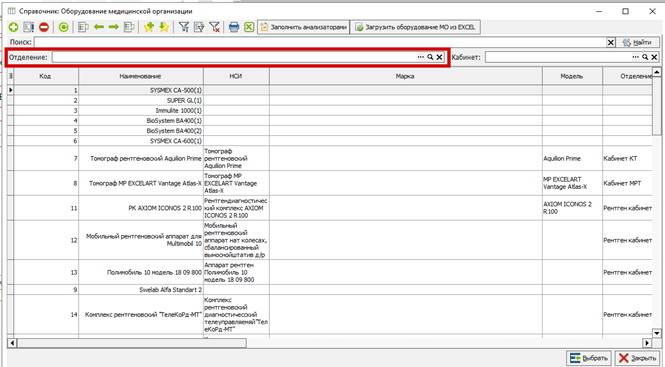The width and height of the screenshot is (665, 367).
Task: Search departments with Отделение magnifier icon
Action: 430,57
